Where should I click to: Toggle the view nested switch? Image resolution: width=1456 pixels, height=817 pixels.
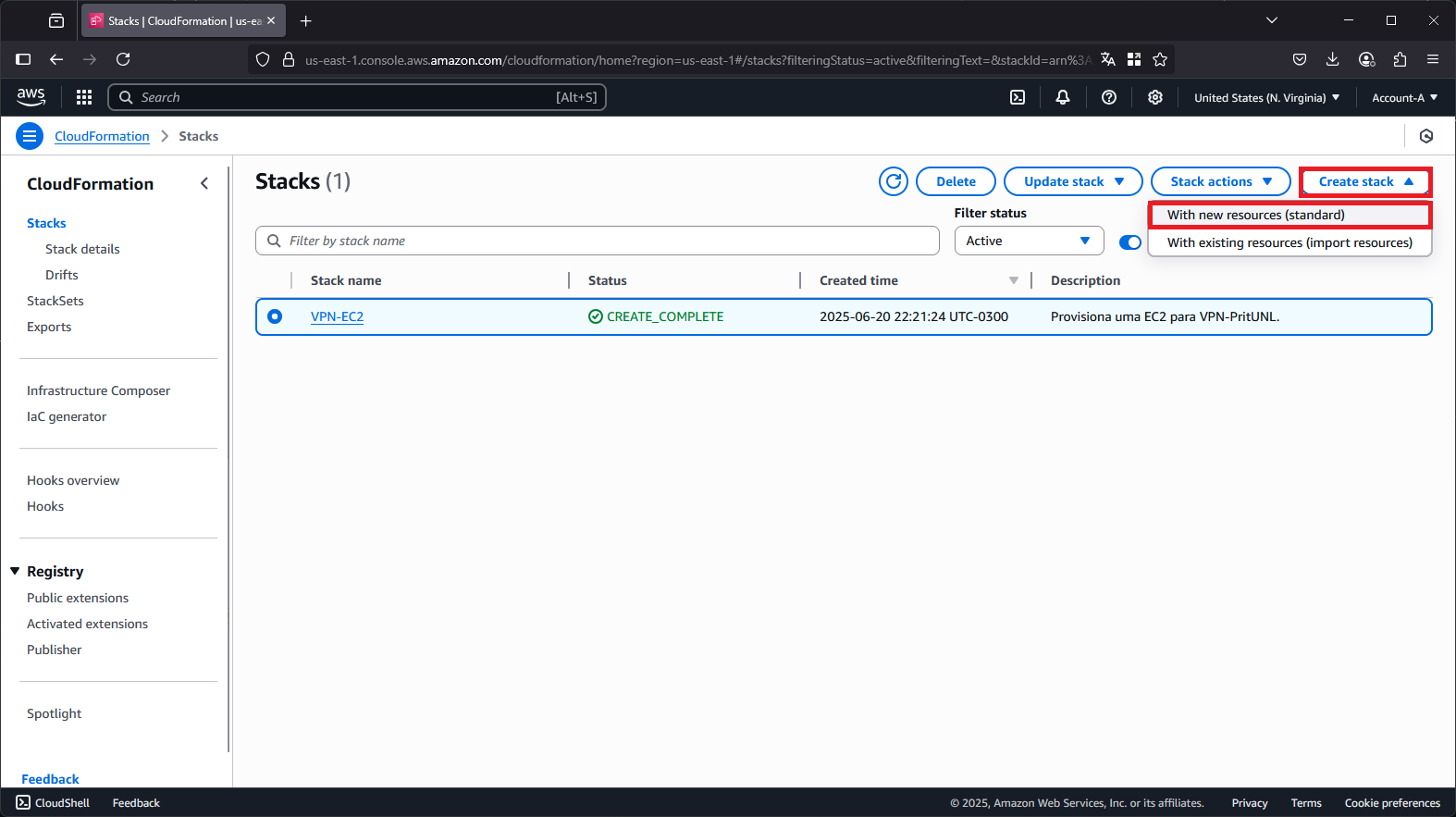[x=1130, y=242]
